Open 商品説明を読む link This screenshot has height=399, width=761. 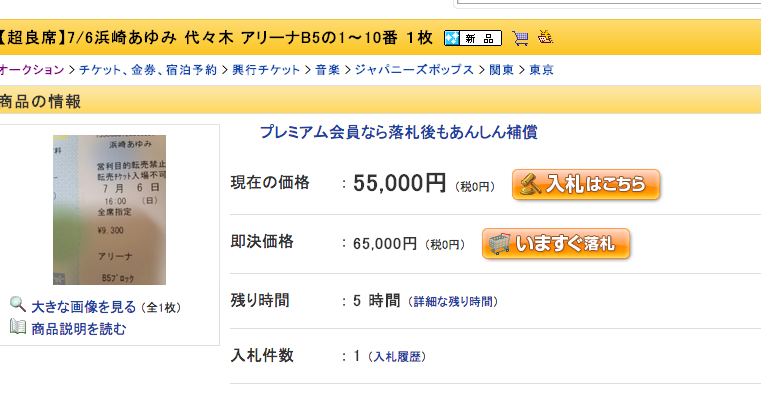click(x=79, y=329)
